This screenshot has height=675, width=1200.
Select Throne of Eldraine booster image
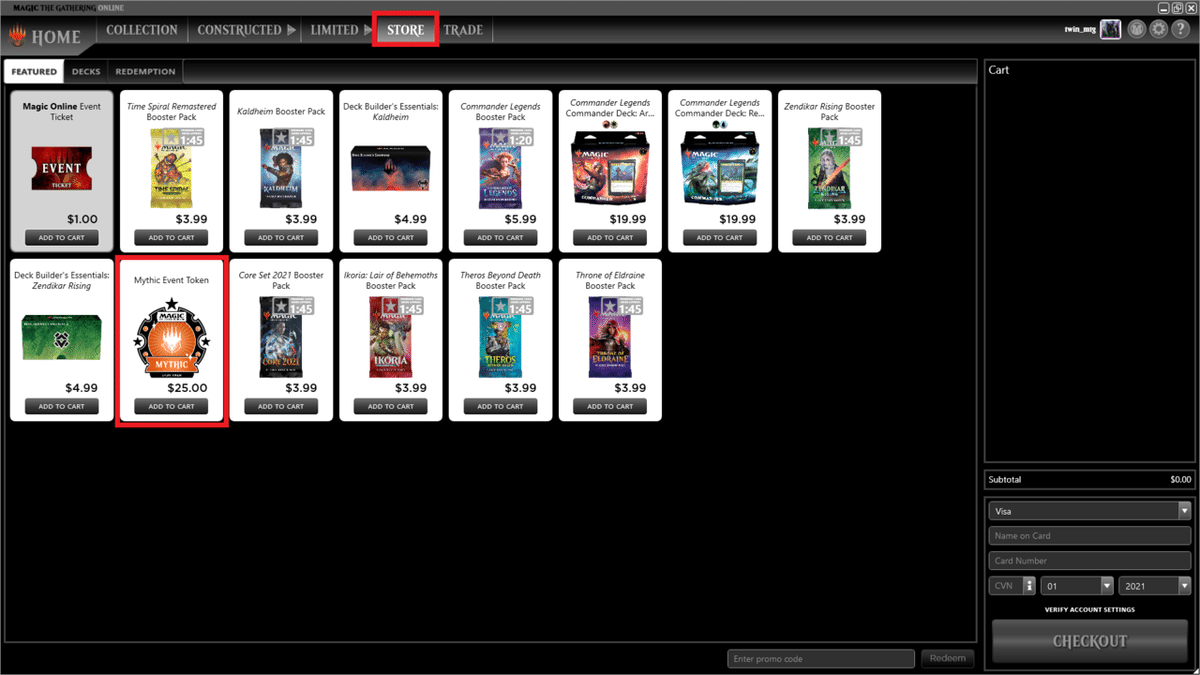click(612, 336)
